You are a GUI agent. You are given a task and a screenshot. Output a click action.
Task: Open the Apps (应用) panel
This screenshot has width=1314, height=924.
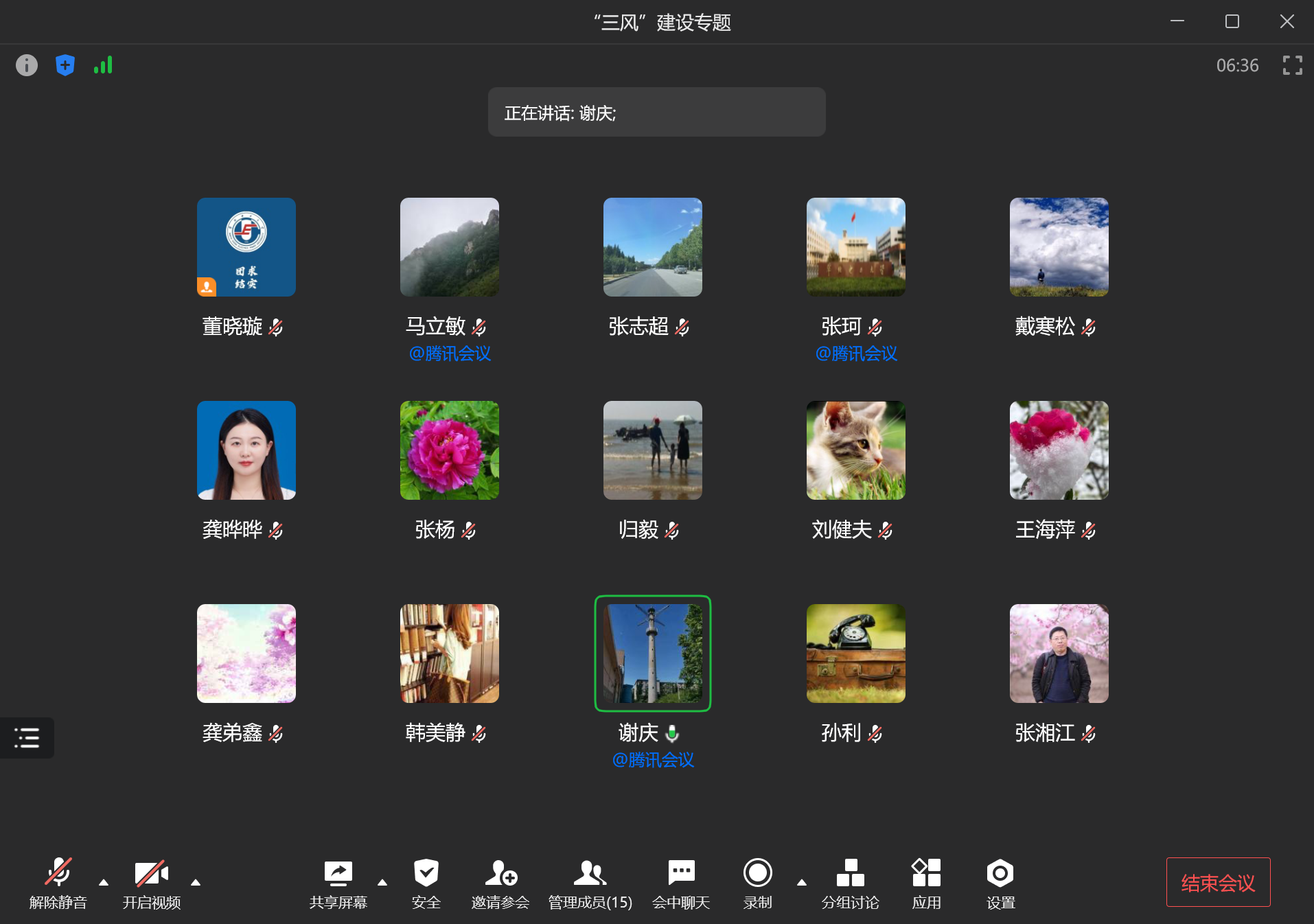click(x=926, y=883)
